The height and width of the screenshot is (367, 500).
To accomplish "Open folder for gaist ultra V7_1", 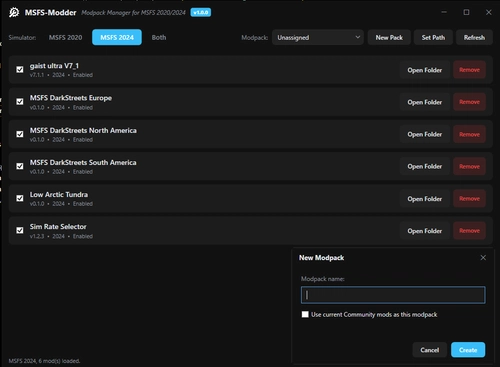I will [425, 70].
